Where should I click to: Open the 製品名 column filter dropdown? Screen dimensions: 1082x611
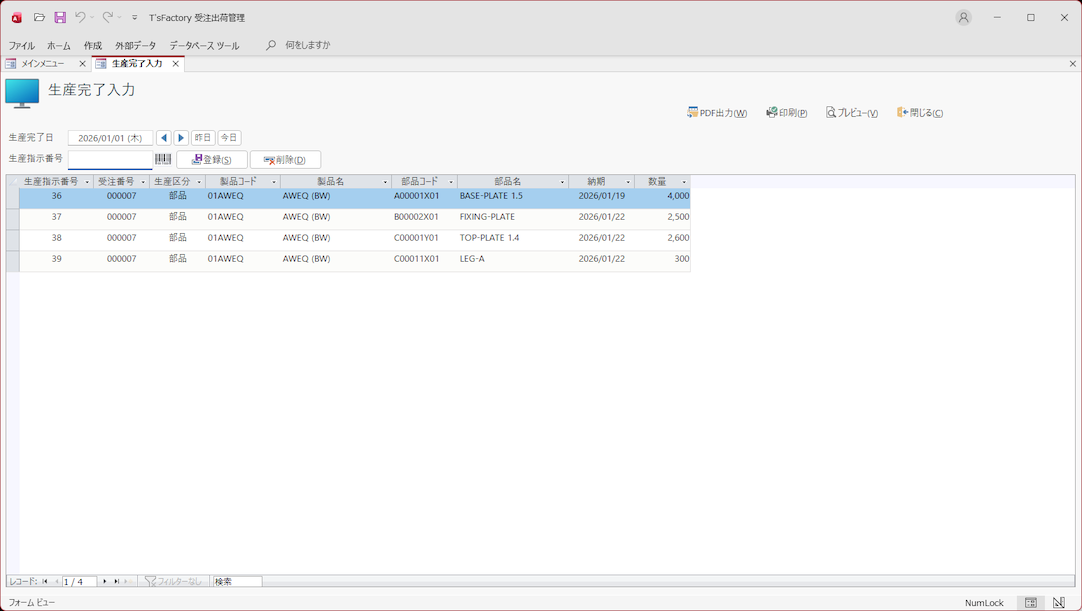coord(385,182)
